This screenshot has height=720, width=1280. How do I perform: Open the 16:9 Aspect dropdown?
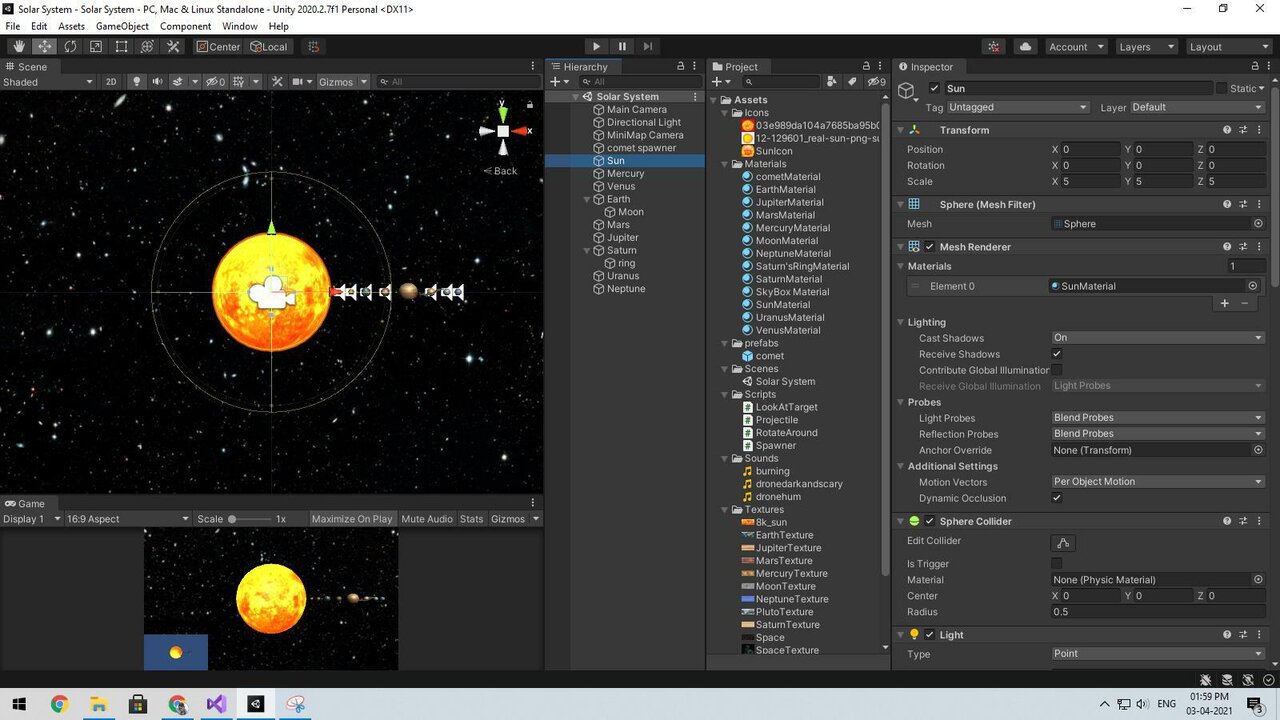pos(127,519)
